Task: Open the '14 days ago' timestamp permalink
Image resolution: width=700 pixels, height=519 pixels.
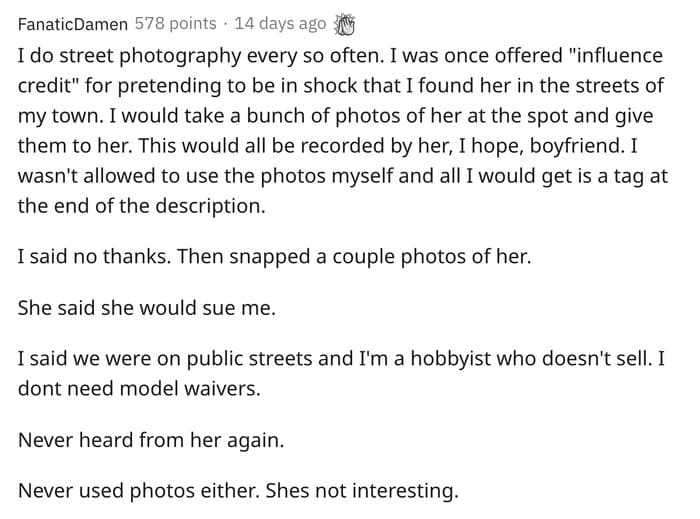Action: (x=280, y=24)
